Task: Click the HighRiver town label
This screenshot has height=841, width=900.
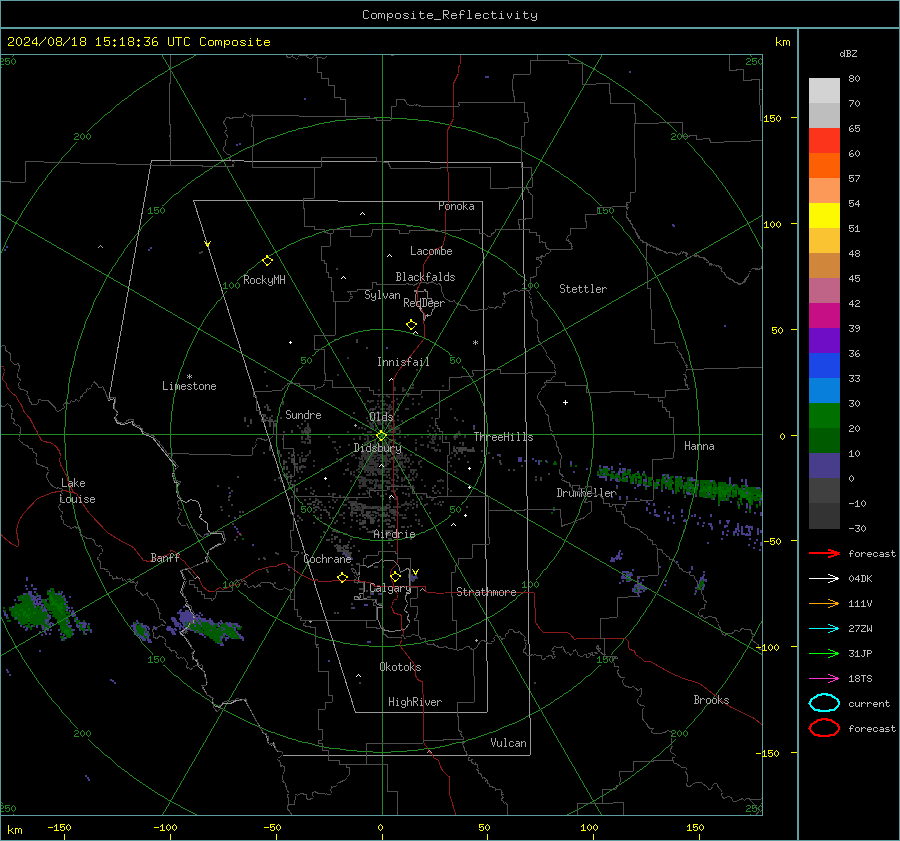Action: (x=414, y=702)
